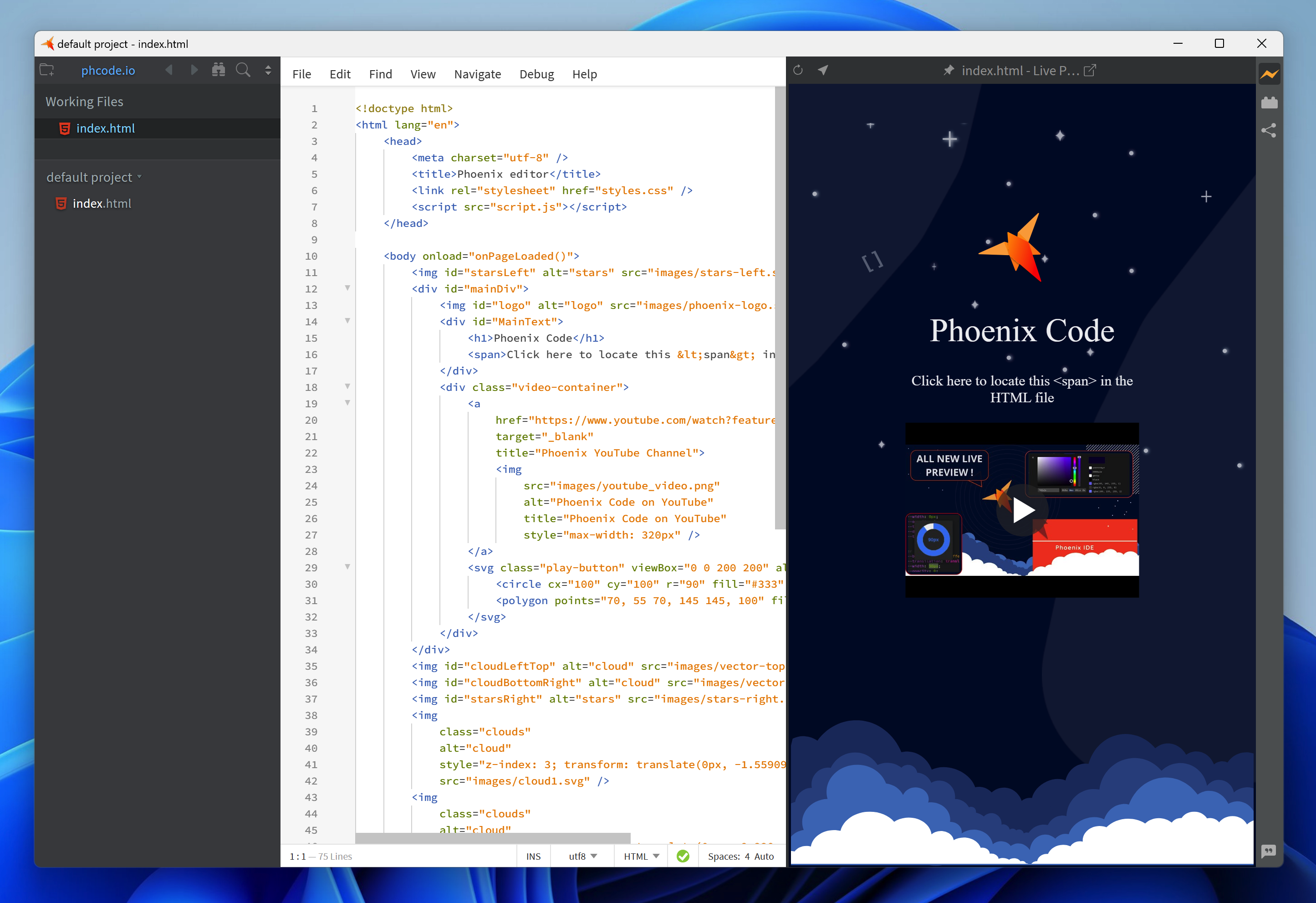Open the HTML language mode dropdown

click(x=642, y=857)
